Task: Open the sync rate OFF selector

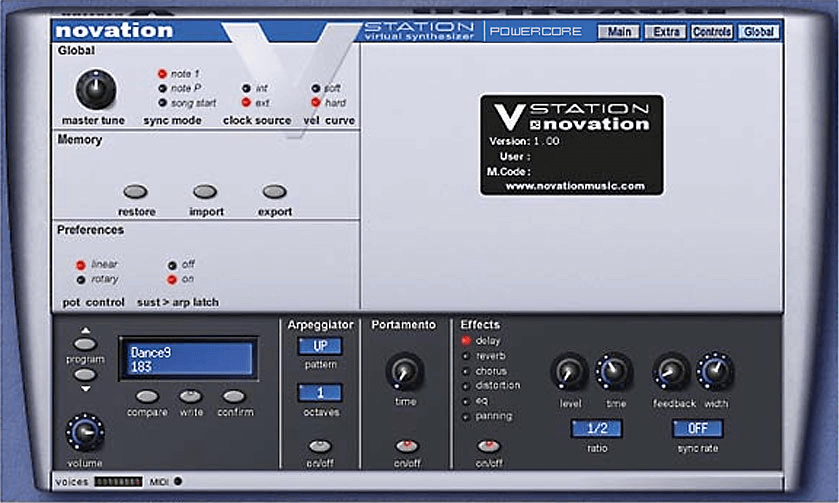Action: click(698, 429)
